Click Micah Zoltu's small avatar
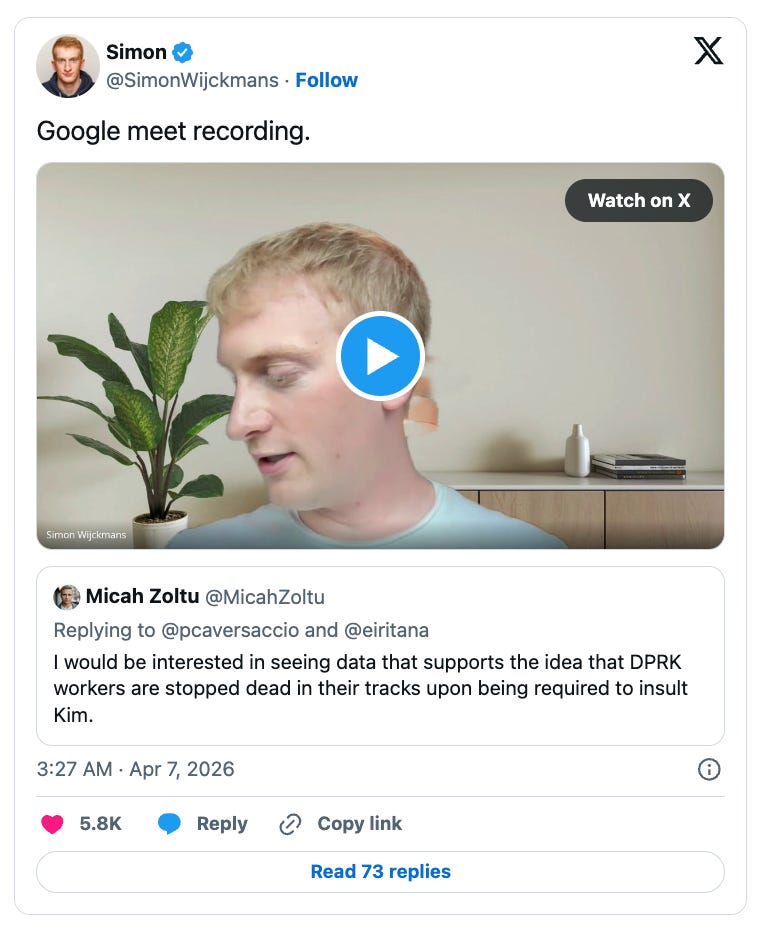Viewport: 760px width, 930px height. pyautogui.click(x=66, y=597)
